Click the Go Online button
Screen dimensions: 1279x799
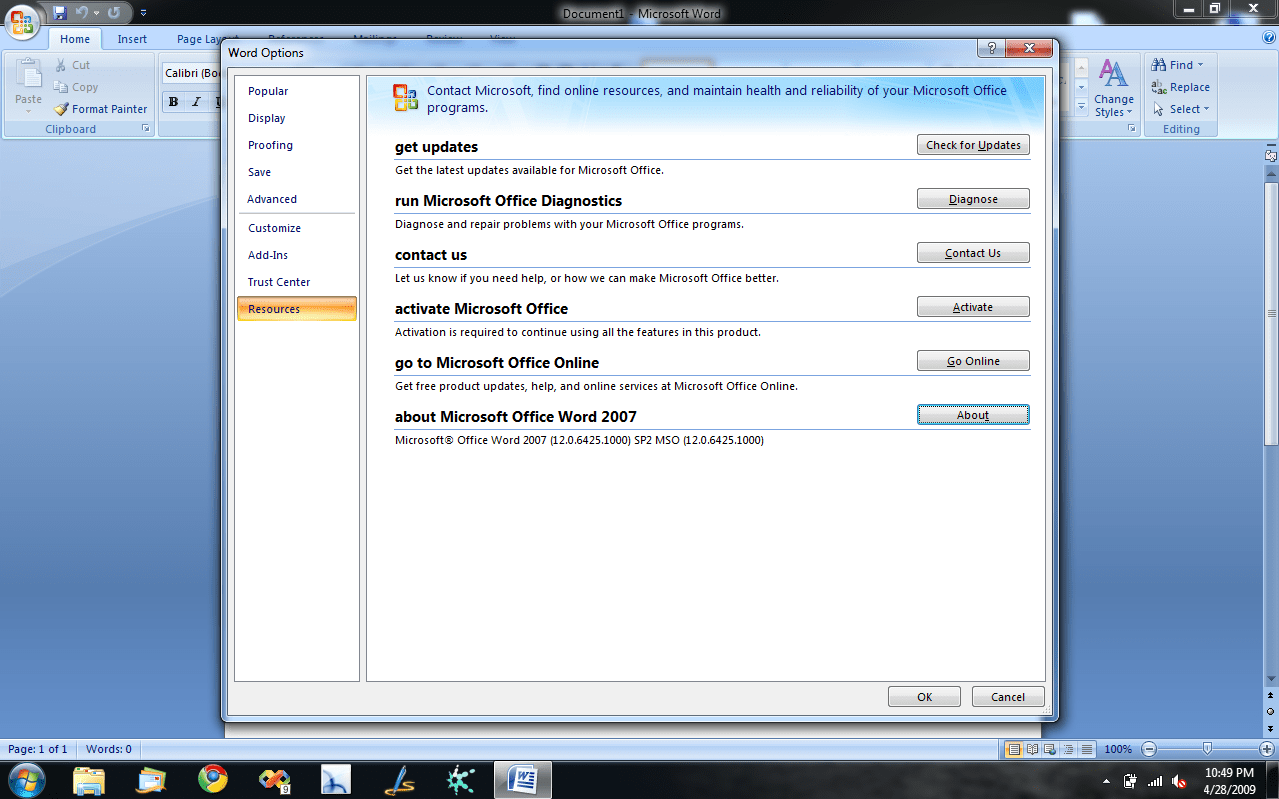pyautogui.click(x=973, y=361)
